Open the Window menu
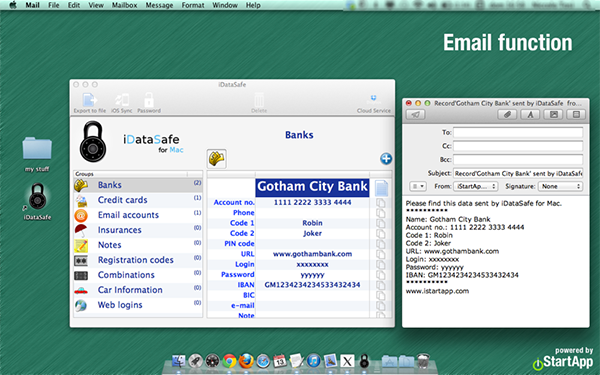 coord(225,5)
